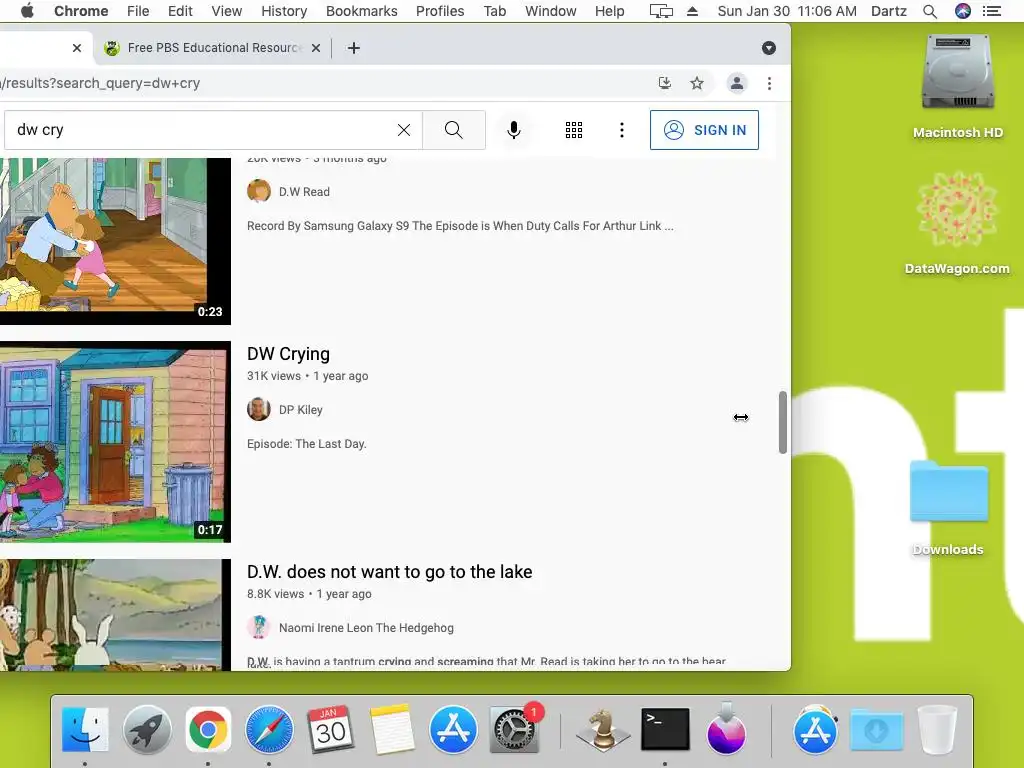Viewport: 1024px width, 768px height.
Task: Start voice search with the microphone
Action: pyautogui.click(x=514, y=130)
